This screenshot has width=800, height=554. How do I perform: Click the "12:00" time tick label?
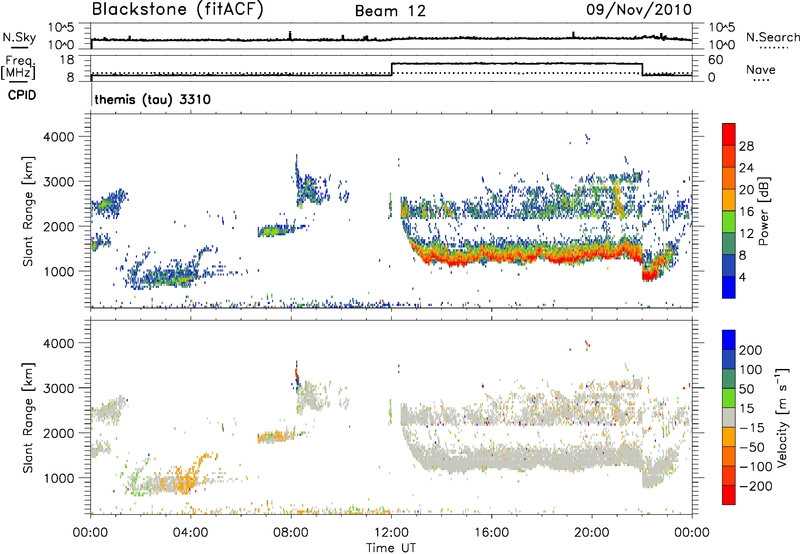[x=391, y=533]
